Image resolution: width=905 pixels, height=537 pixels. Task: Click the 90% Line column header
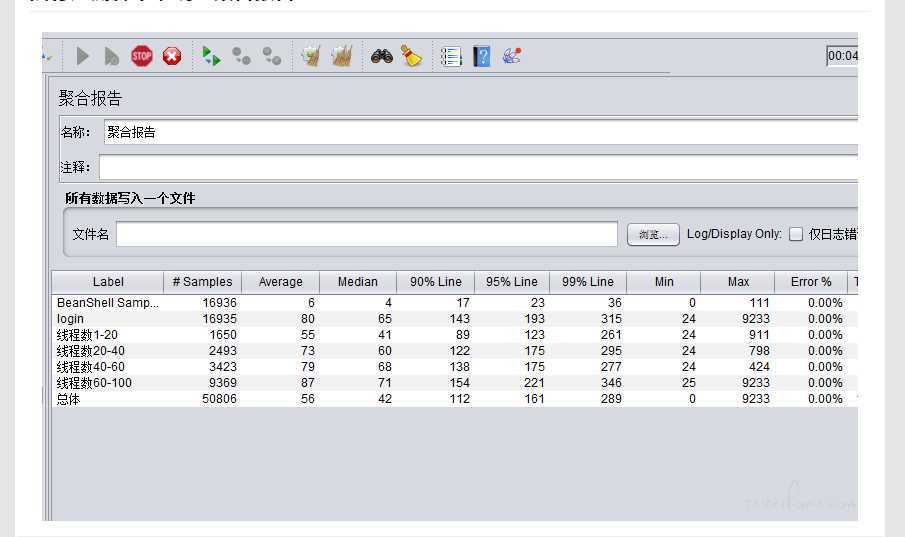[x=436, y=282]
